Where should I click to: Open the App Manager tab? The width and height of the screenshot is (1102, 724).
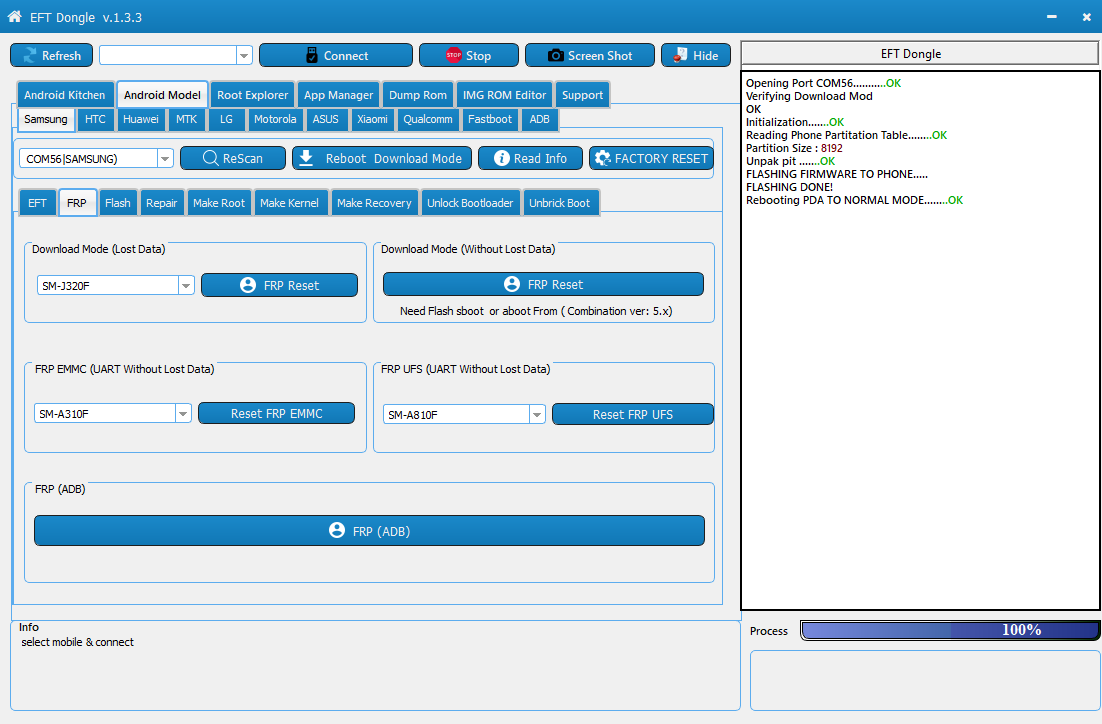(338, 95)
